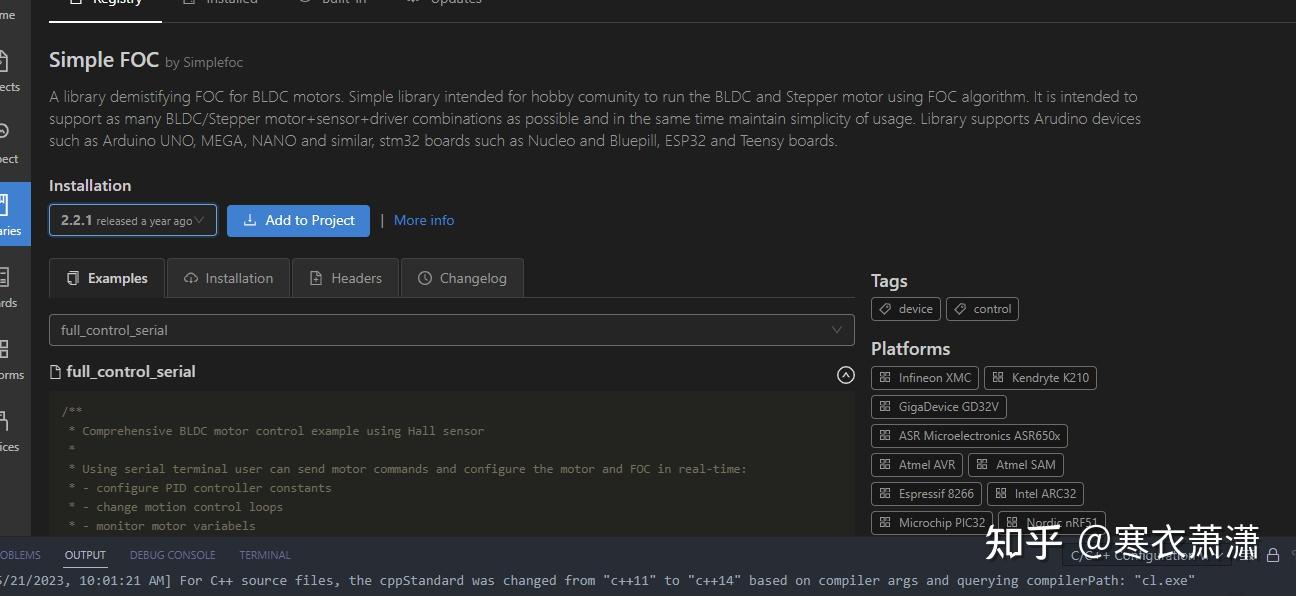Image resolution: width=1296 pixels, height=596 pixels.
Task: Open the Boards sidebar icon
Action: (x=5, y=284)
